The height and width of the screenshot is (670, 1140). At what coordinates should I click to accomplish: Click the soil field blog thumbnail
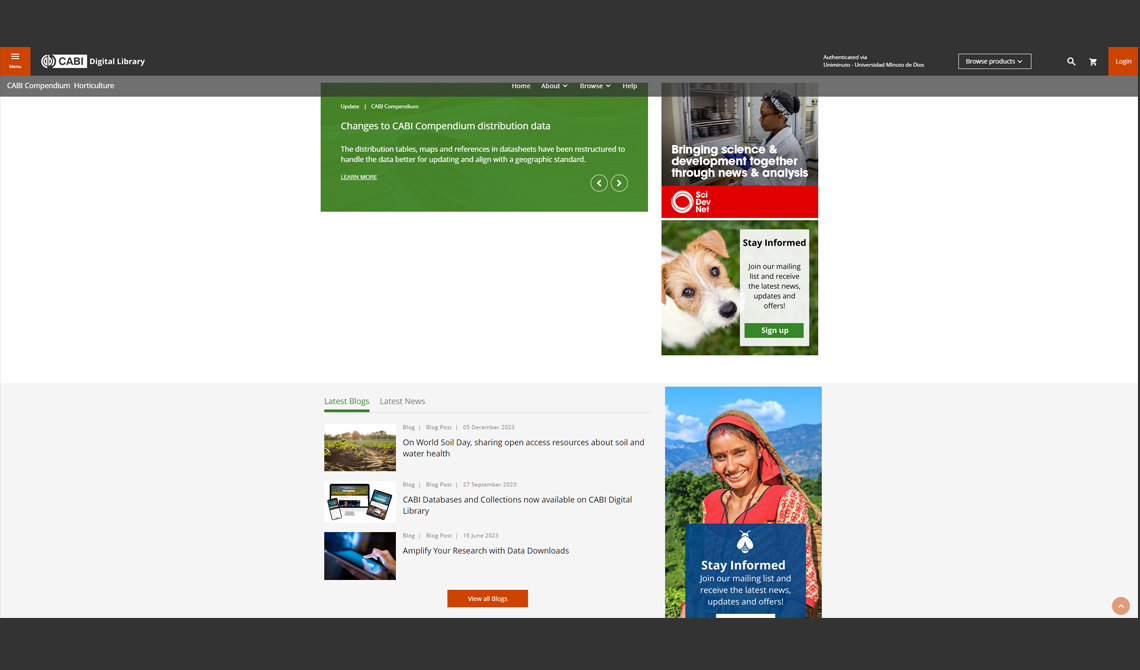(360, 448)
